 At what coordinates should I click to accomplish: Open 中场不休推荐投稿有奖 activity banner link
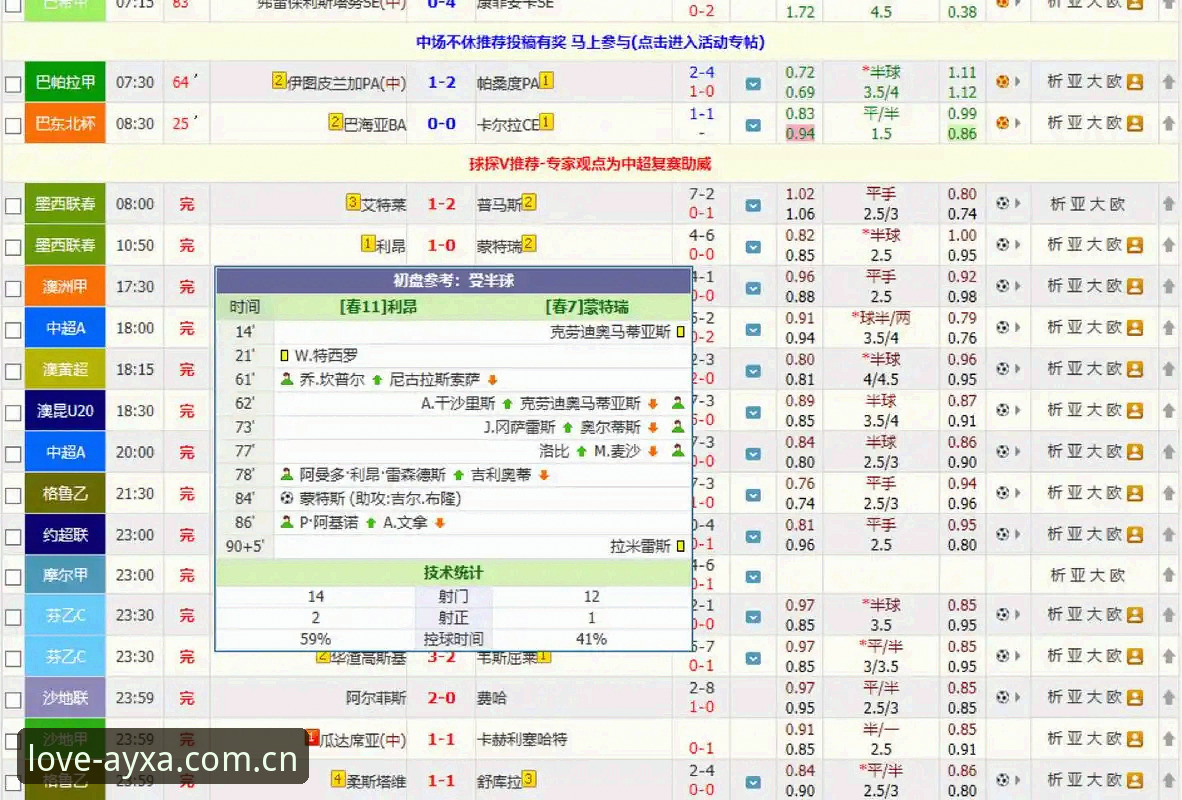[590, 42]
